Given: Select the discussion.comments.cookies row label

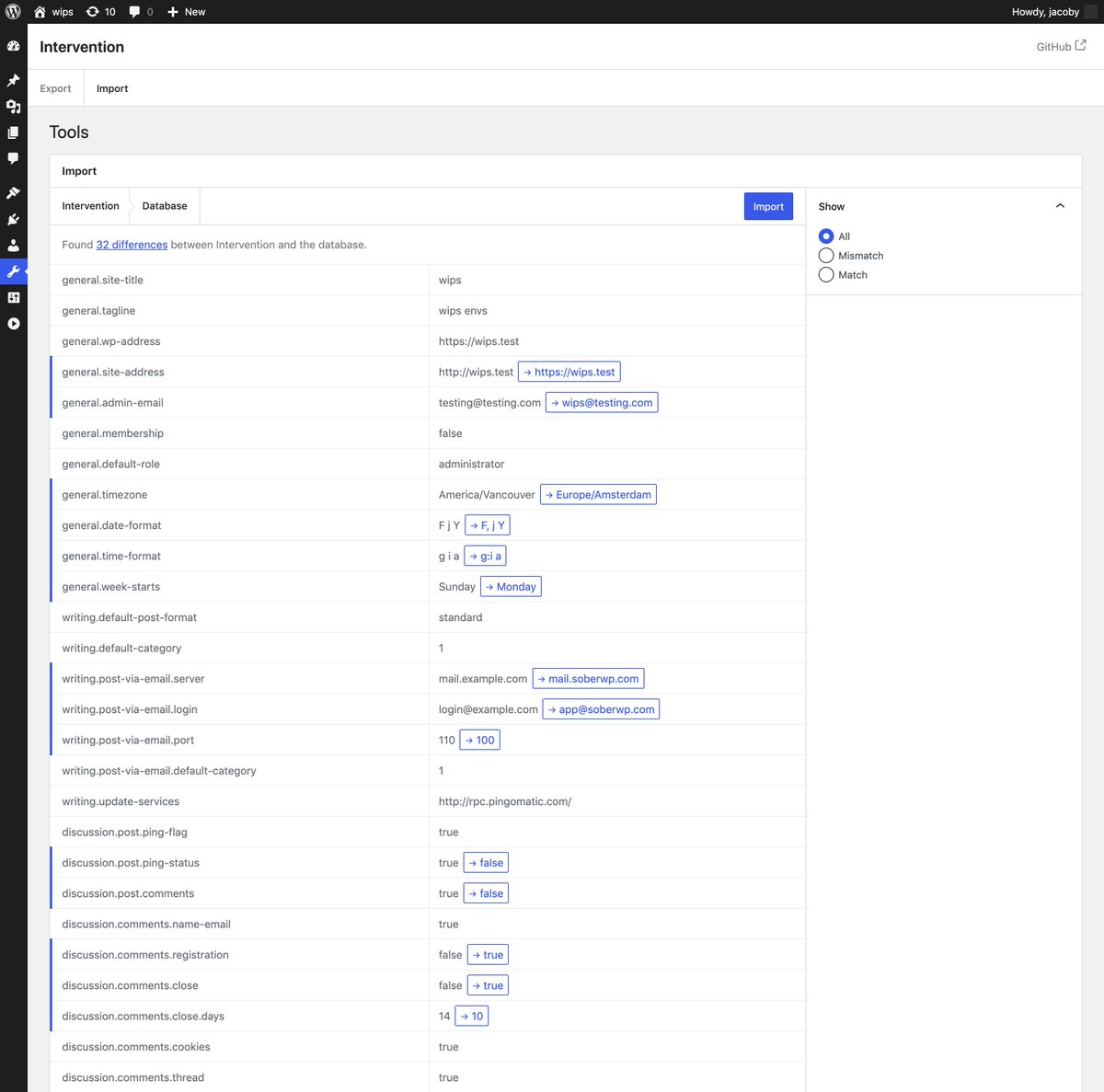Looking at the screenshot, I should pos(135,1047).
